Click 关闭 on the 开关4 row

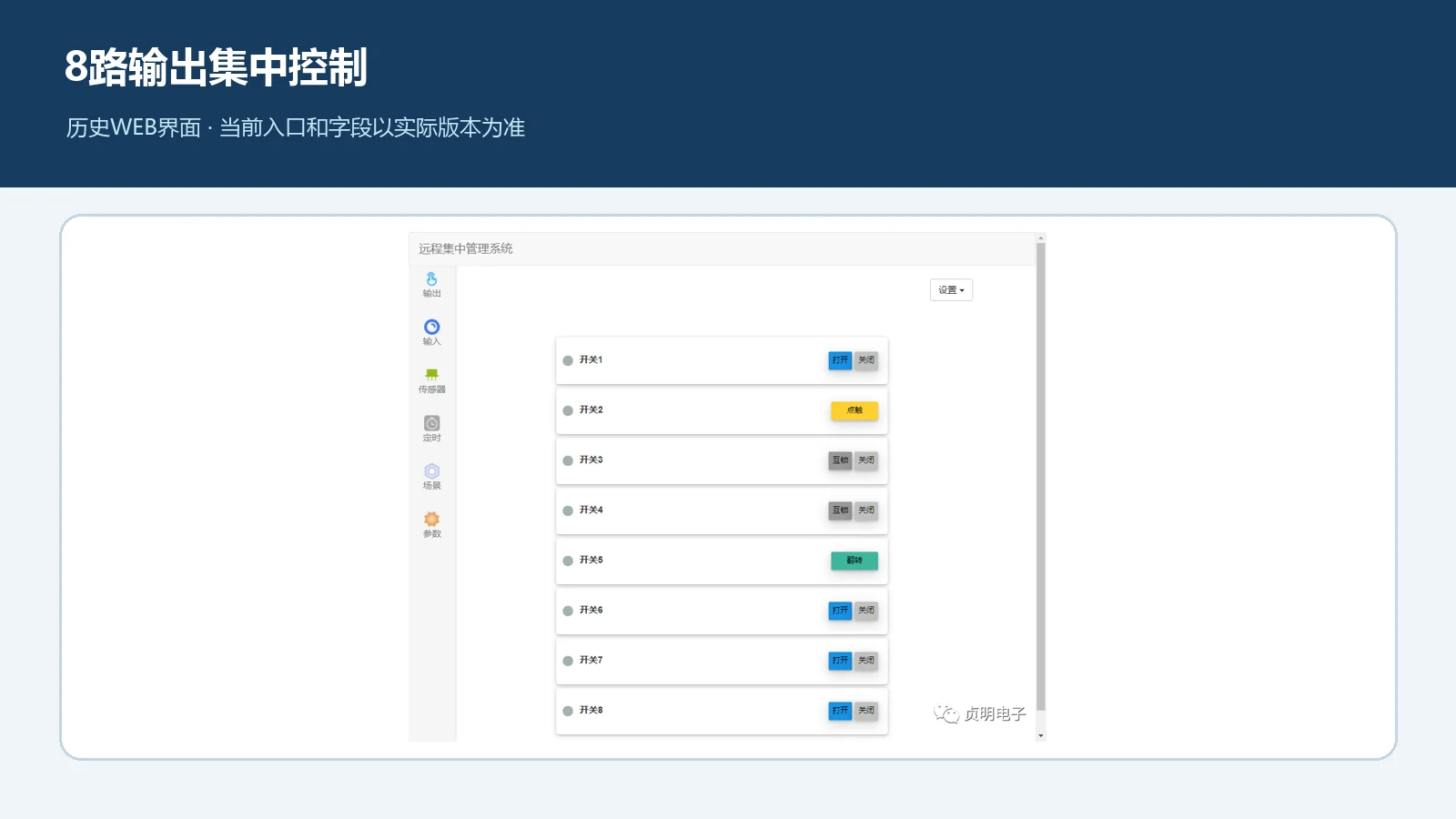pos(866,511)
